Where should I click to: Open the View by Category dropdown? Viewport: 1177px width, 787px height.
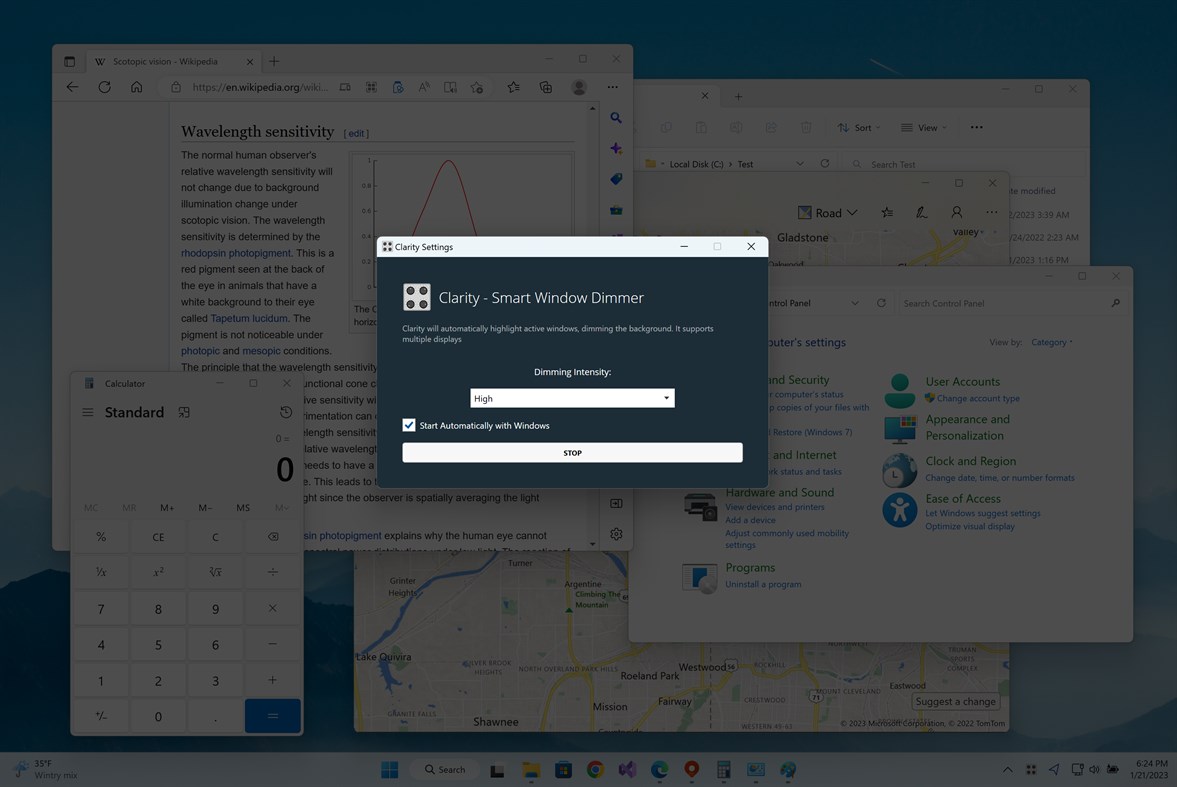click(1052, 342)
